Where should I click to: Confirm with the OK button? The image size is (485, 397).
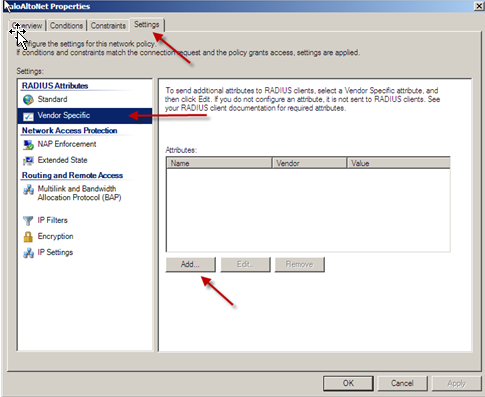348,383
